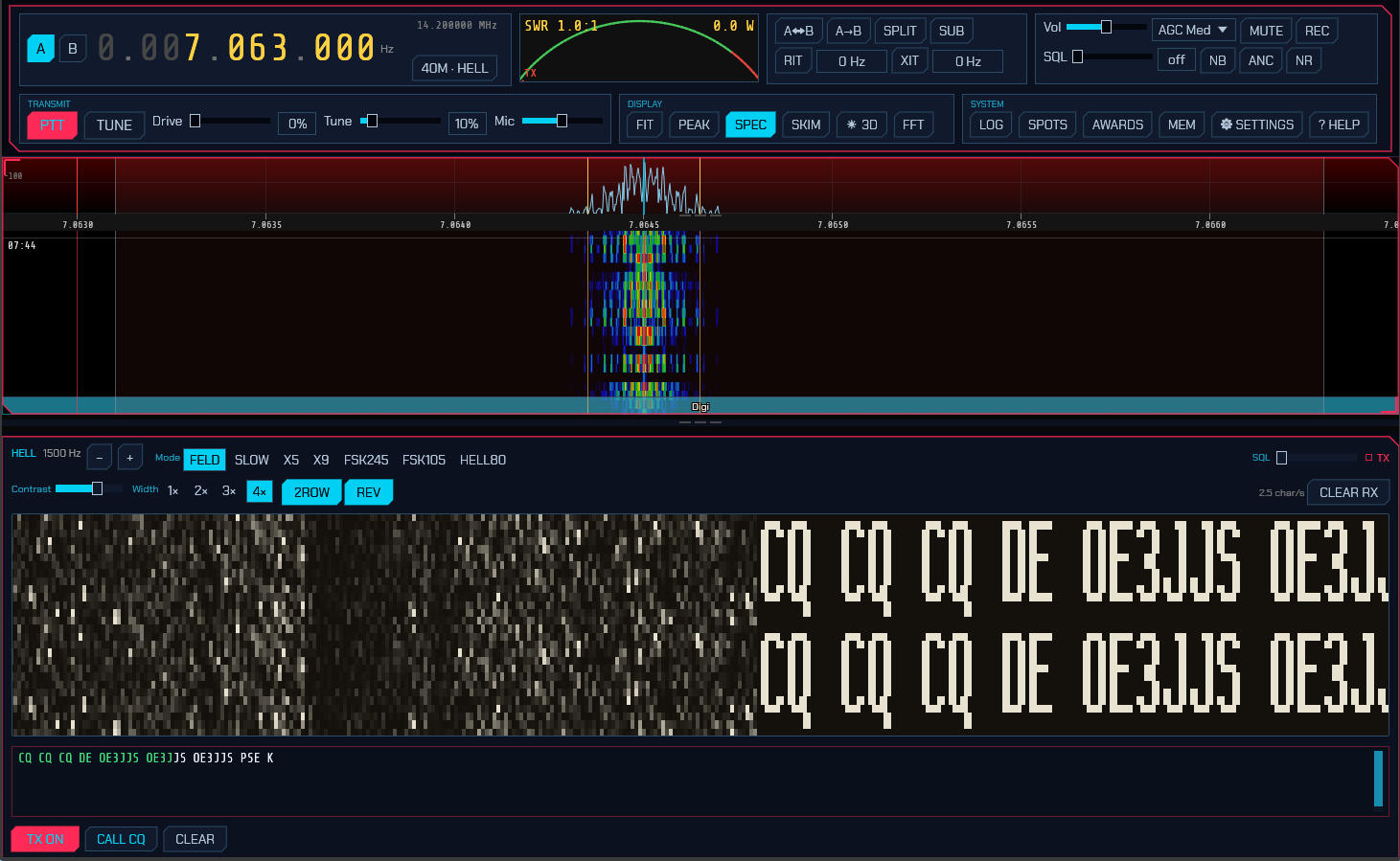This screenshot has height=861, width=1400.
Task: Toggle RIT offset
Action: (792, 60)
